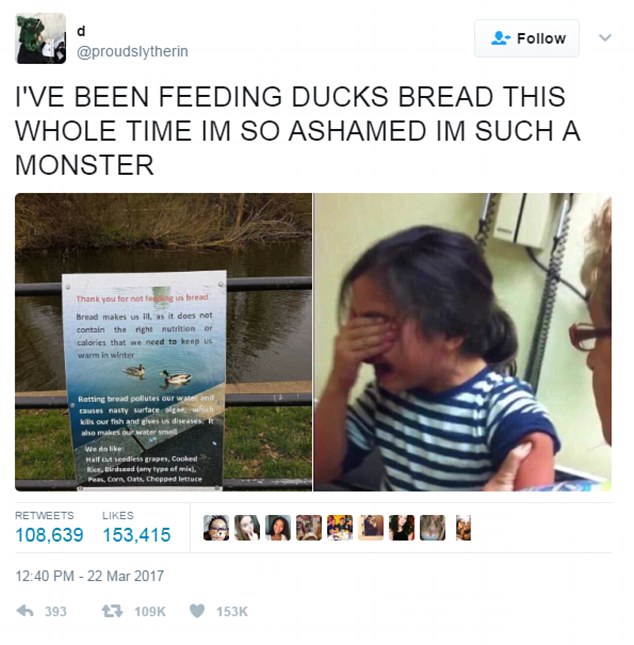
Task: Click second liker avatar in the row
Action: [247, 527]
